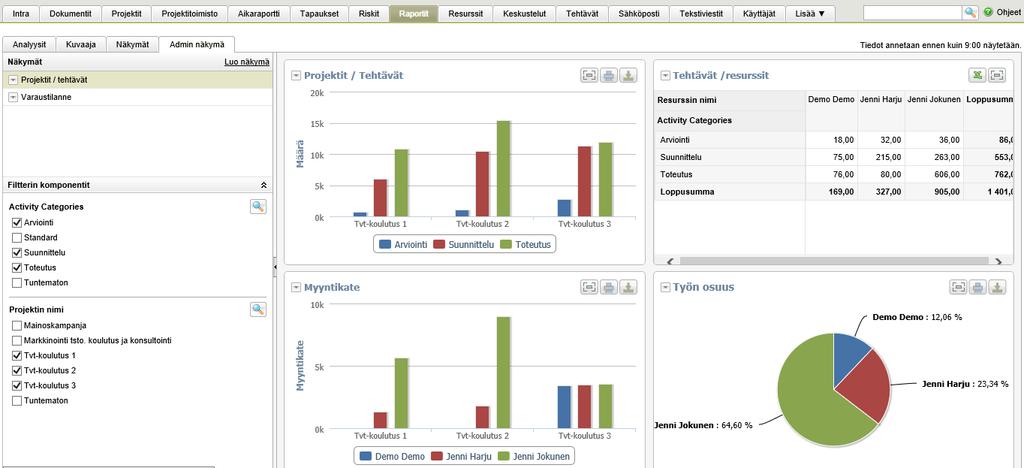This screenshot has width=1024, height=468.
Task: Maximize the Työn osuus panel
Action: (958, 287)
